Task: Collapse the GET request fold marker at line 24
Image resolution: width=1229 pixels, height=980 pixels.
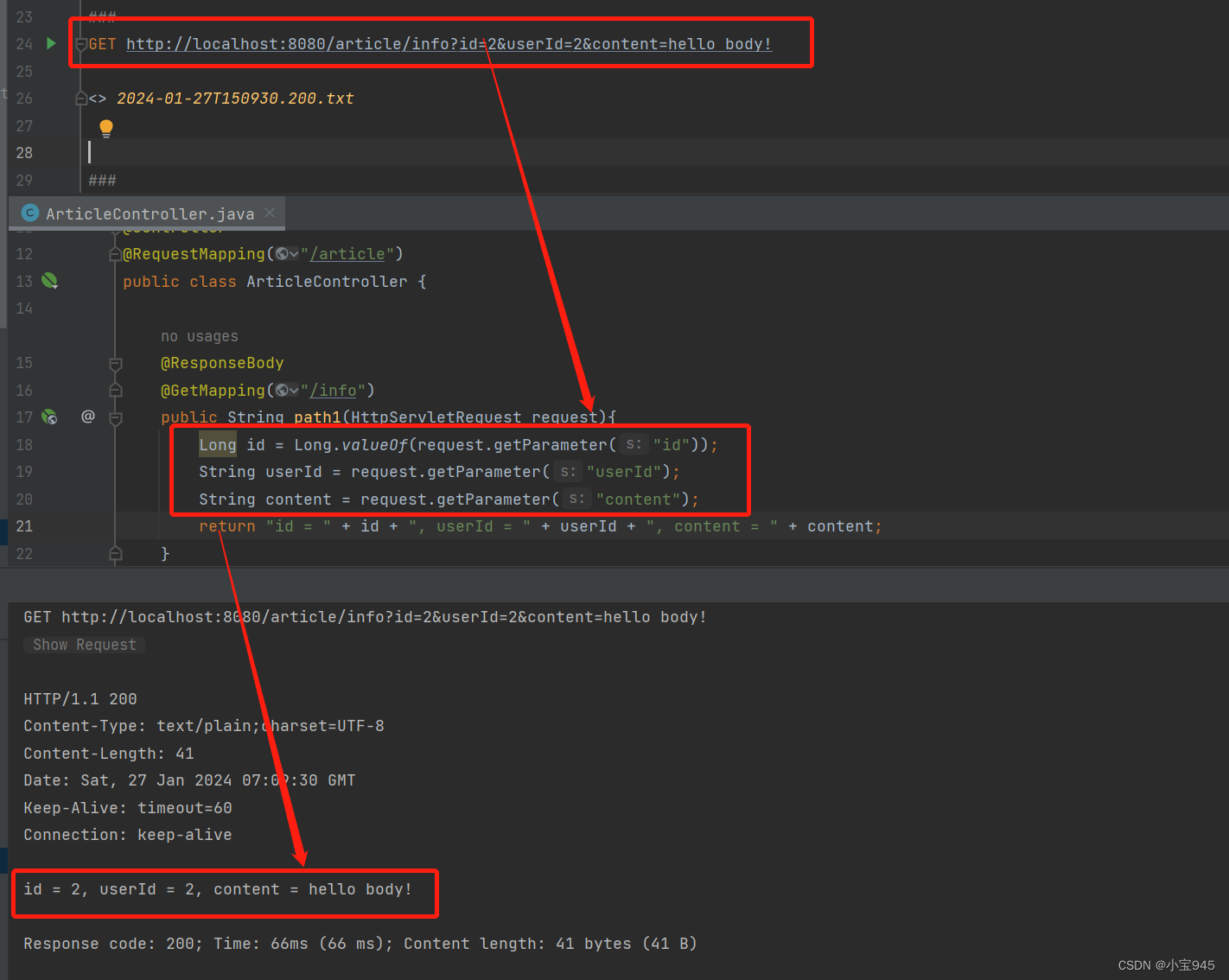Action: coord(80,44)
